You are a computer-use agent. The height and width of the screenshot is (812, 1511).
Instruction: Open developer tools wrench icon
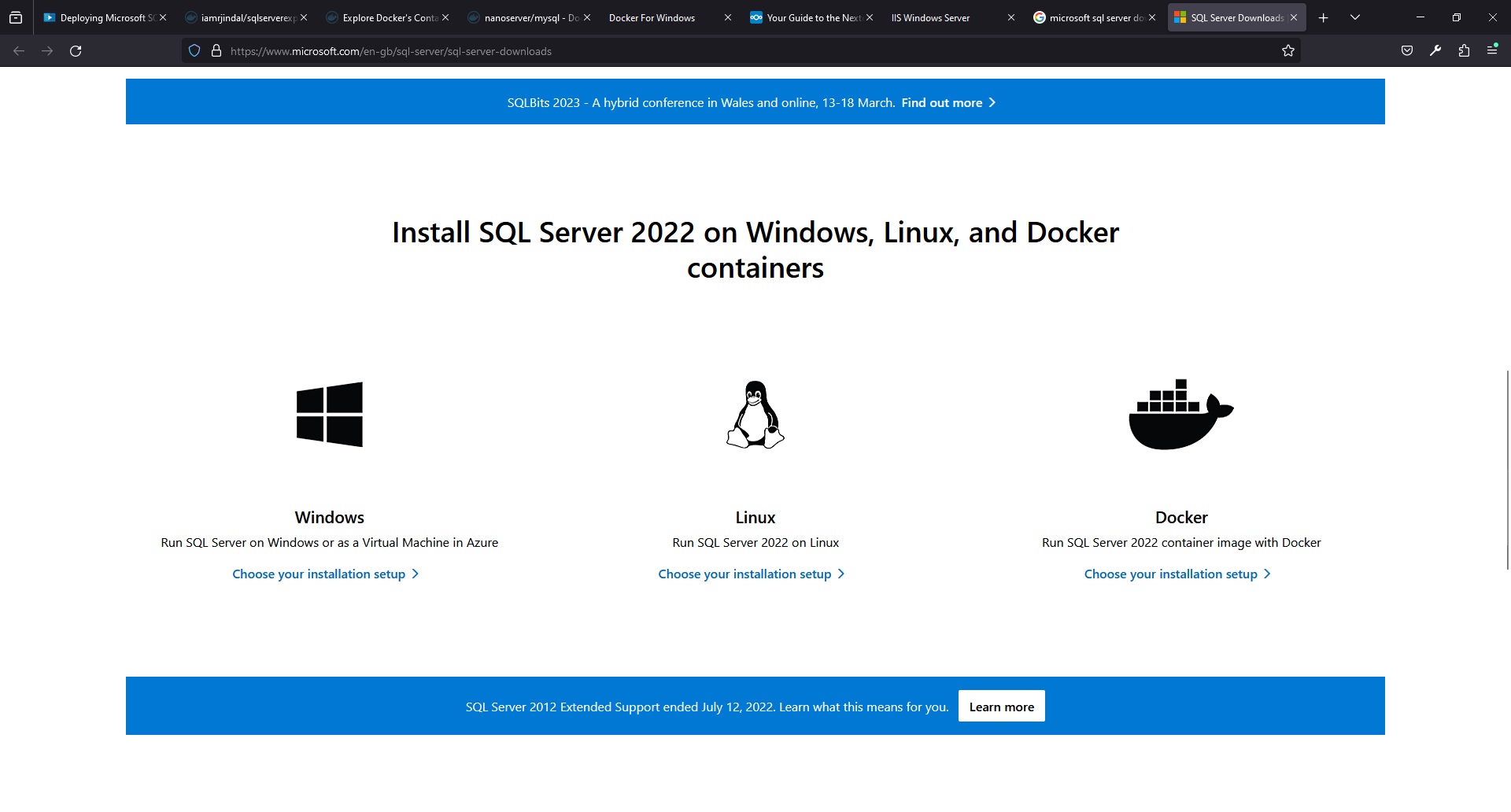pyautogui.click(x=1435, y=51)
